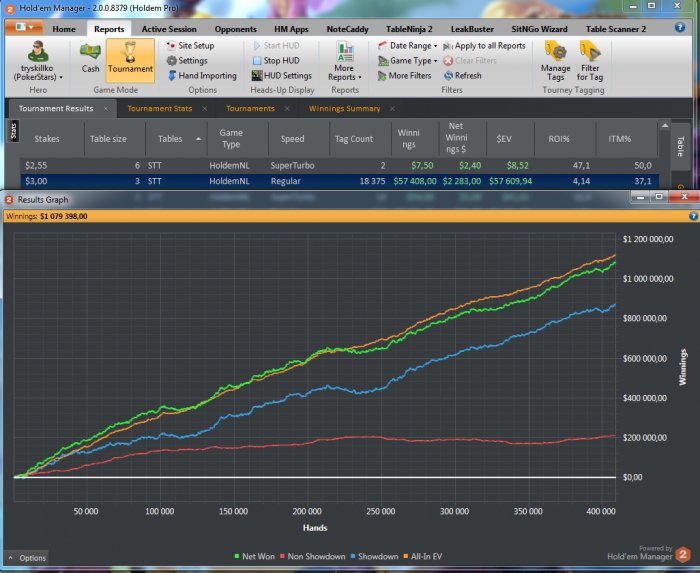Open the Date Range dropdown
This screenshot has height=573, width=700.
(x=410, y=46)
